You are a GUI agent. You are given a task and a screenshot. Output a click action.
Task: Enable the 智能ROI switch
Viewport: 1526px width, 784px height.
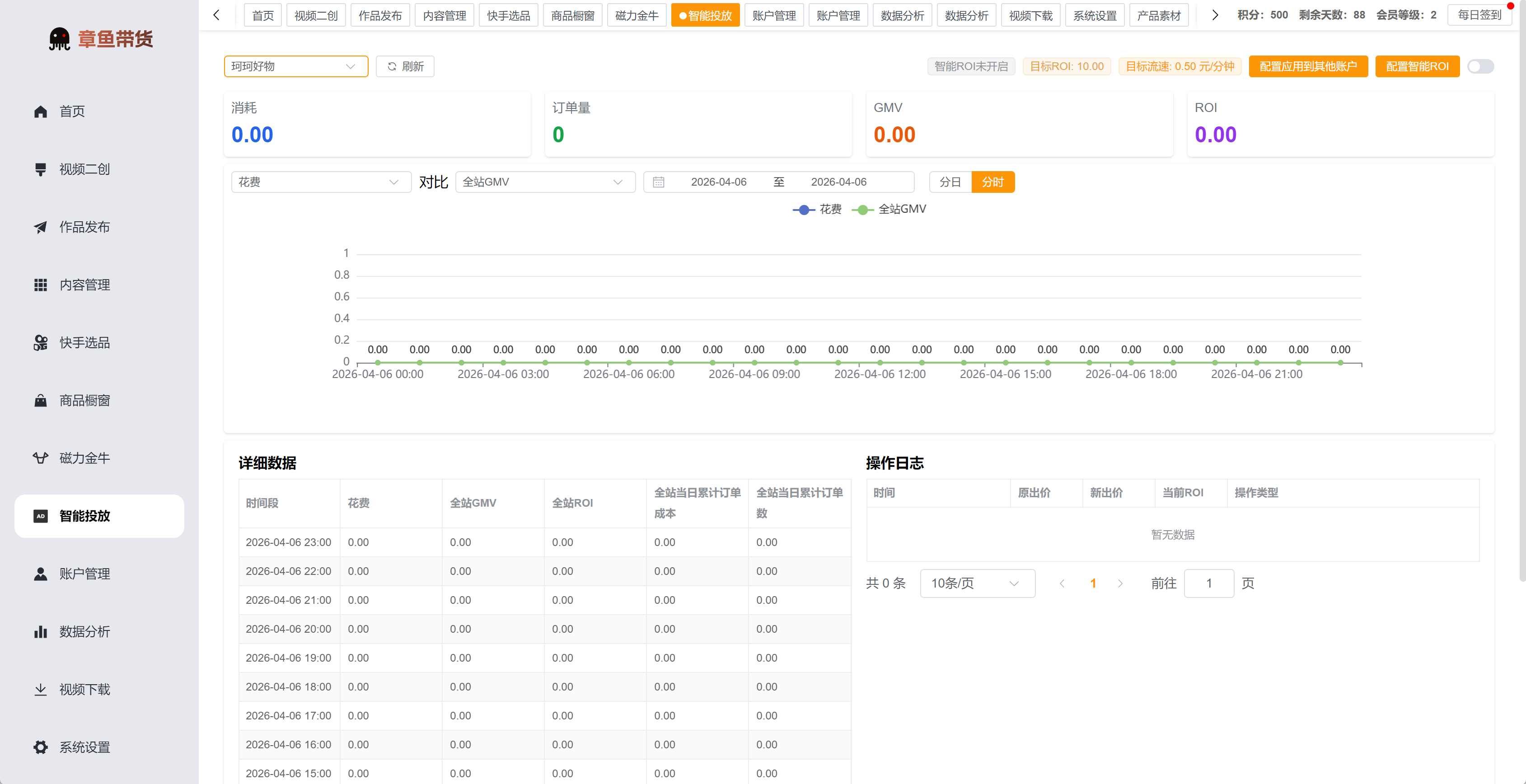point(1480,66)
